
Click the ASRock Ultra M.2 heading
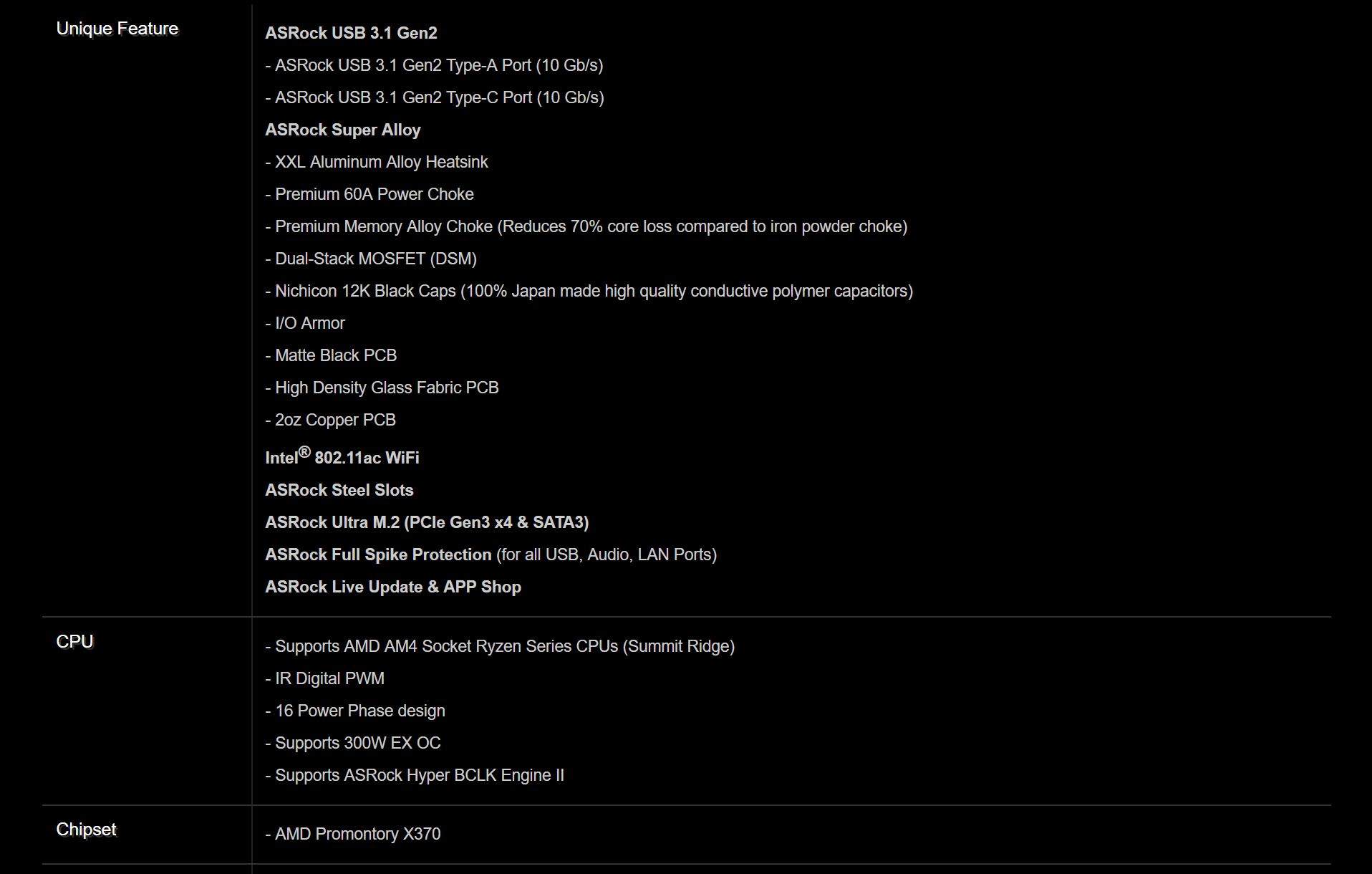point(427,522)
